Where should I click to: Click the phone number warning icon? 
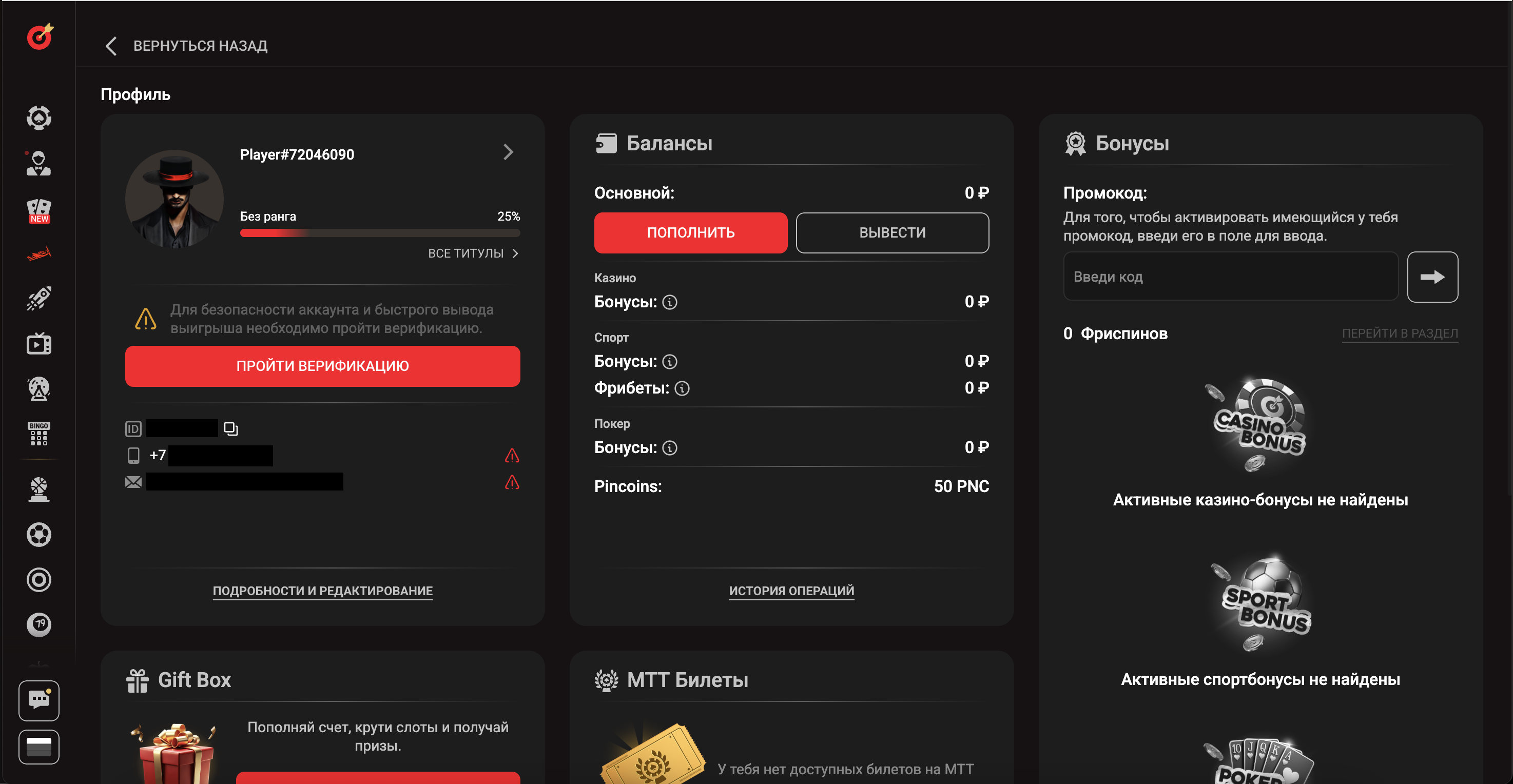pyautogui.click(x=512, y=456)
